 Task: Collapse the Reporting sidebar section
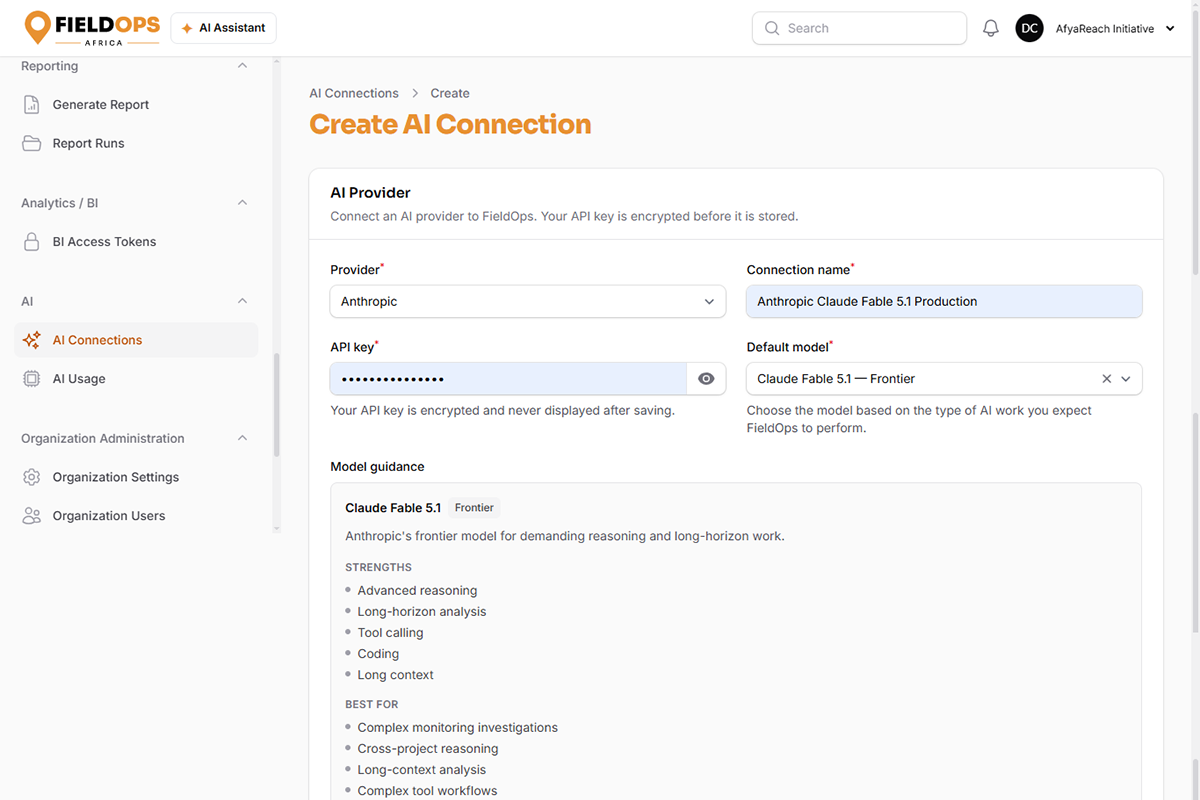coord(242,66)
